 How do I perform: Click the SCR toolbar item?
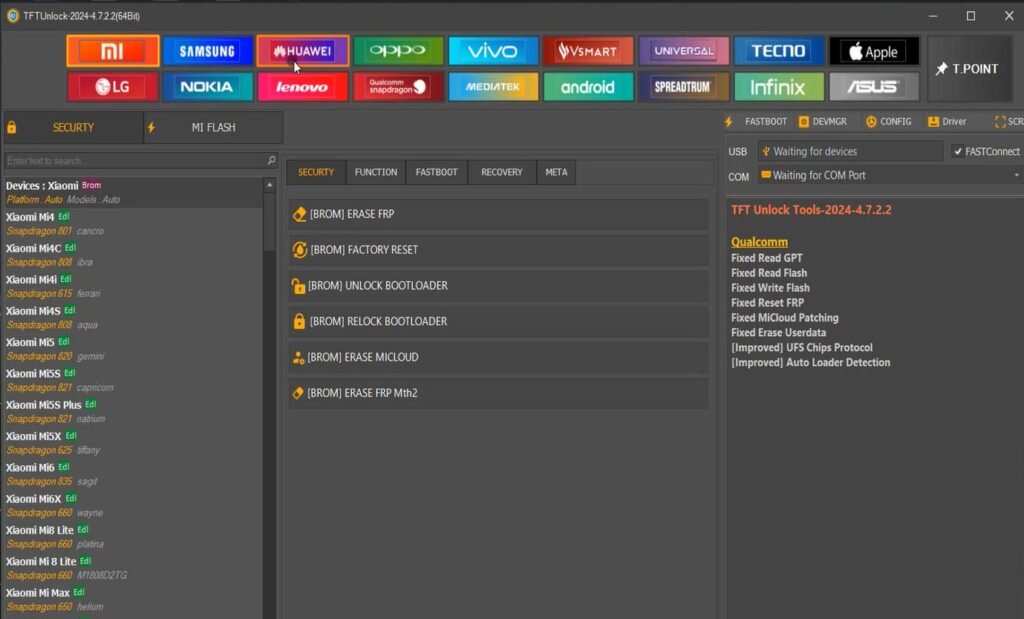(x=1008, y=122)
